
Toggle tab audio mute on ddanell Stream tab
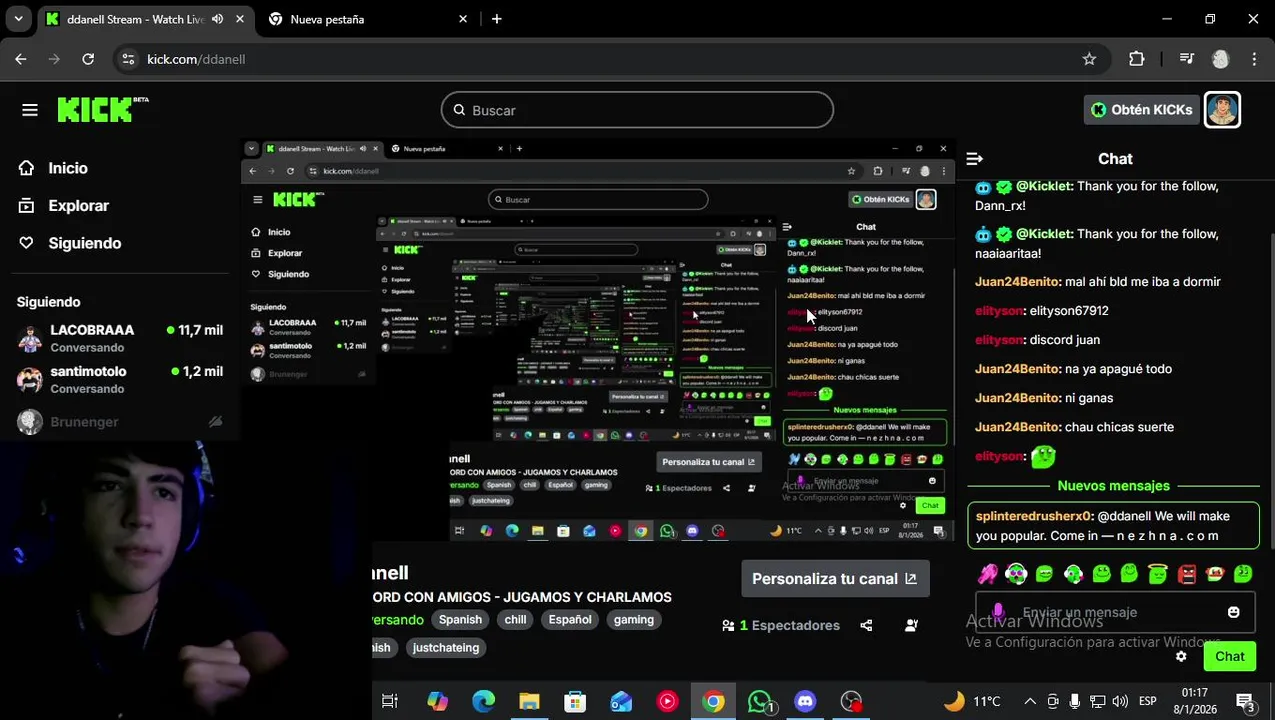pyautogui.click(x=217, y=19)
